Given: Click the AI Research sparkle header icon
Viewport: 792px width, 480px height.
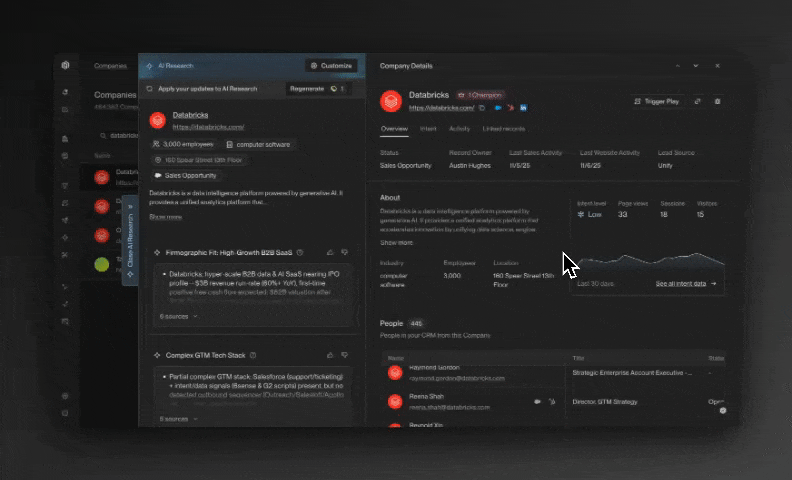Looking at the screenshot, I should click(149, 66).
